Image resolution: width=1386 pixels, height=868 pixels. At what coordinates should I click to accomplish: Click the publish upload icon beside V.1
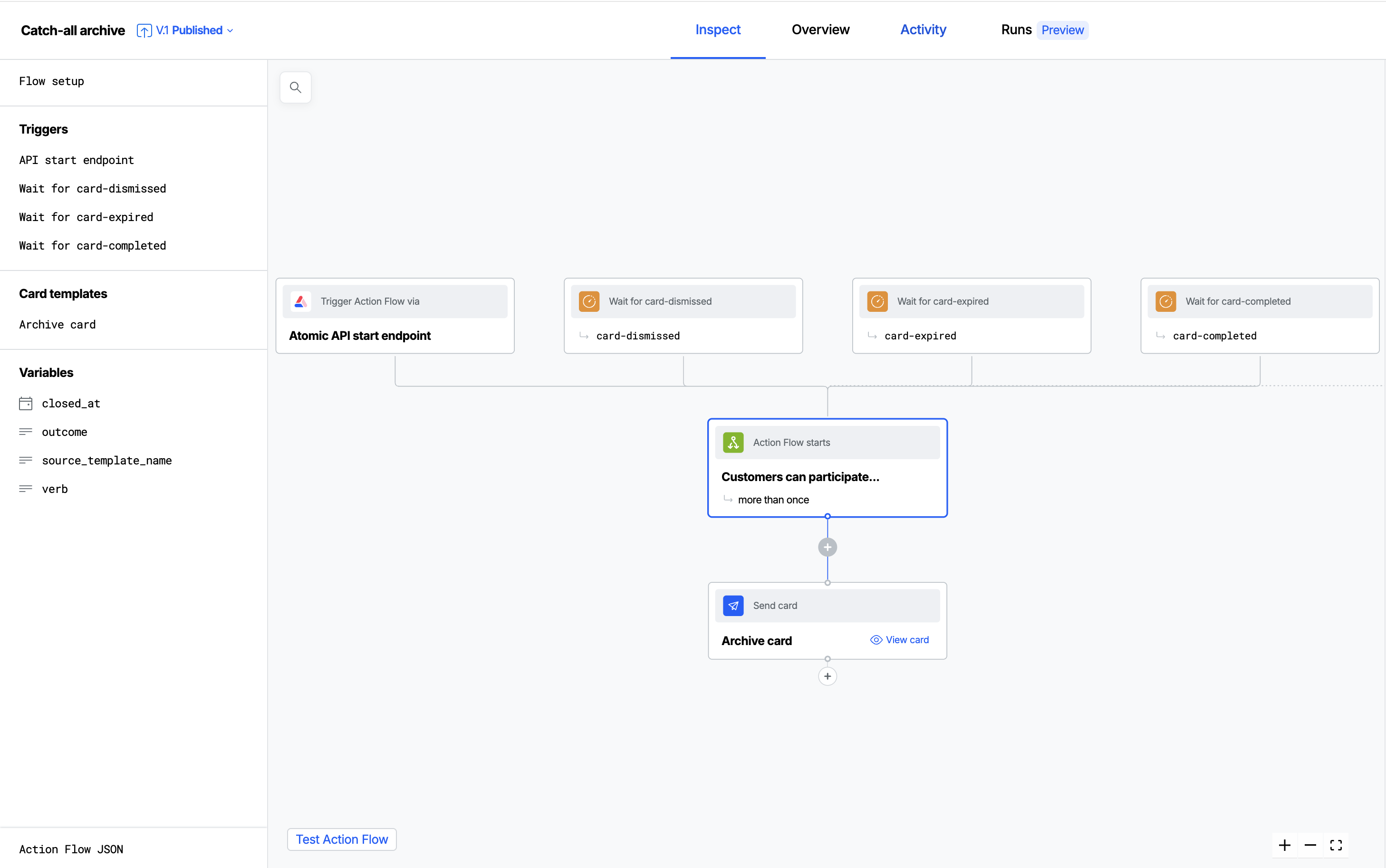click(144, 30)
